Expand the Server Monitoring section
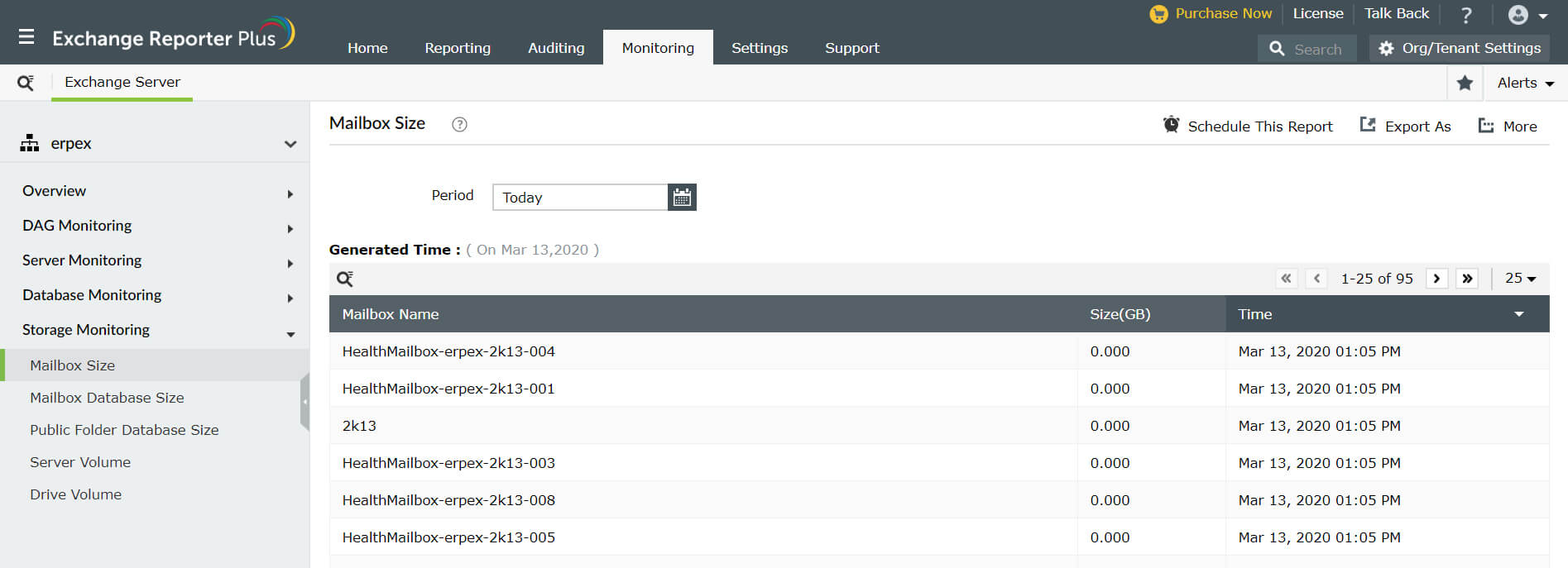Viewport: 1568px width, 568px height. click(x=290, y=264)
